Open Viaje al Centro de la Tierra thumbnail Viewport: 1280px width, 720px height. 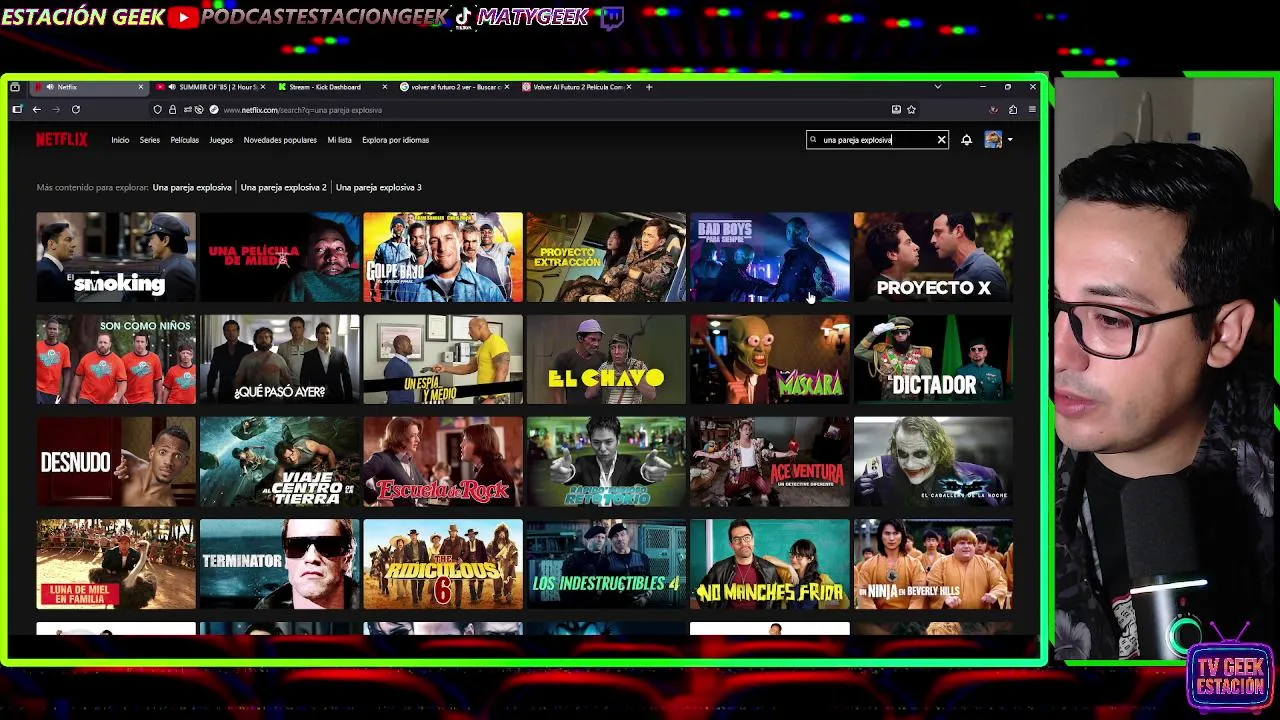tap(279, 462)
